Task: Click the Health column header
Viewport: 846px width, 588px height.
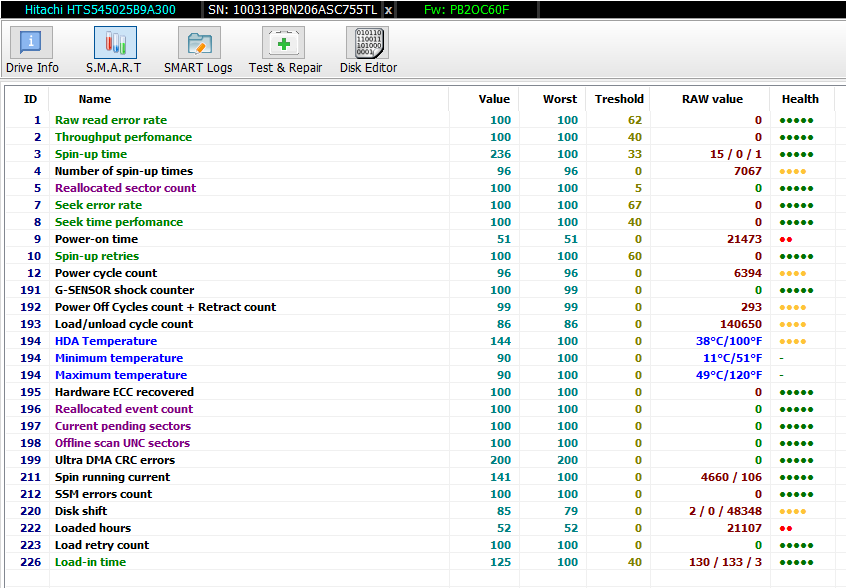Action: [x=800, y=99]
